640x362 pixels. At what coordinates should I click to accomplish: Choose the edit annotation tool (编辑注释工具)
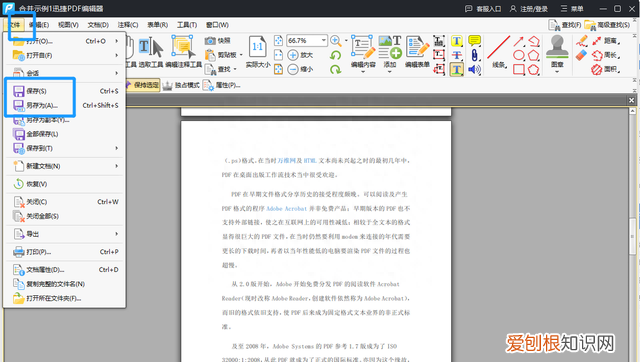184,52
